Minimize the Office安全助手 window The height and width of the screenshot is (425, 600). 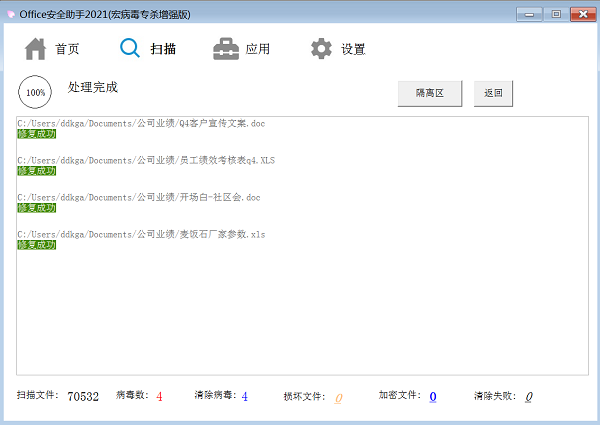tap(529, 15)
